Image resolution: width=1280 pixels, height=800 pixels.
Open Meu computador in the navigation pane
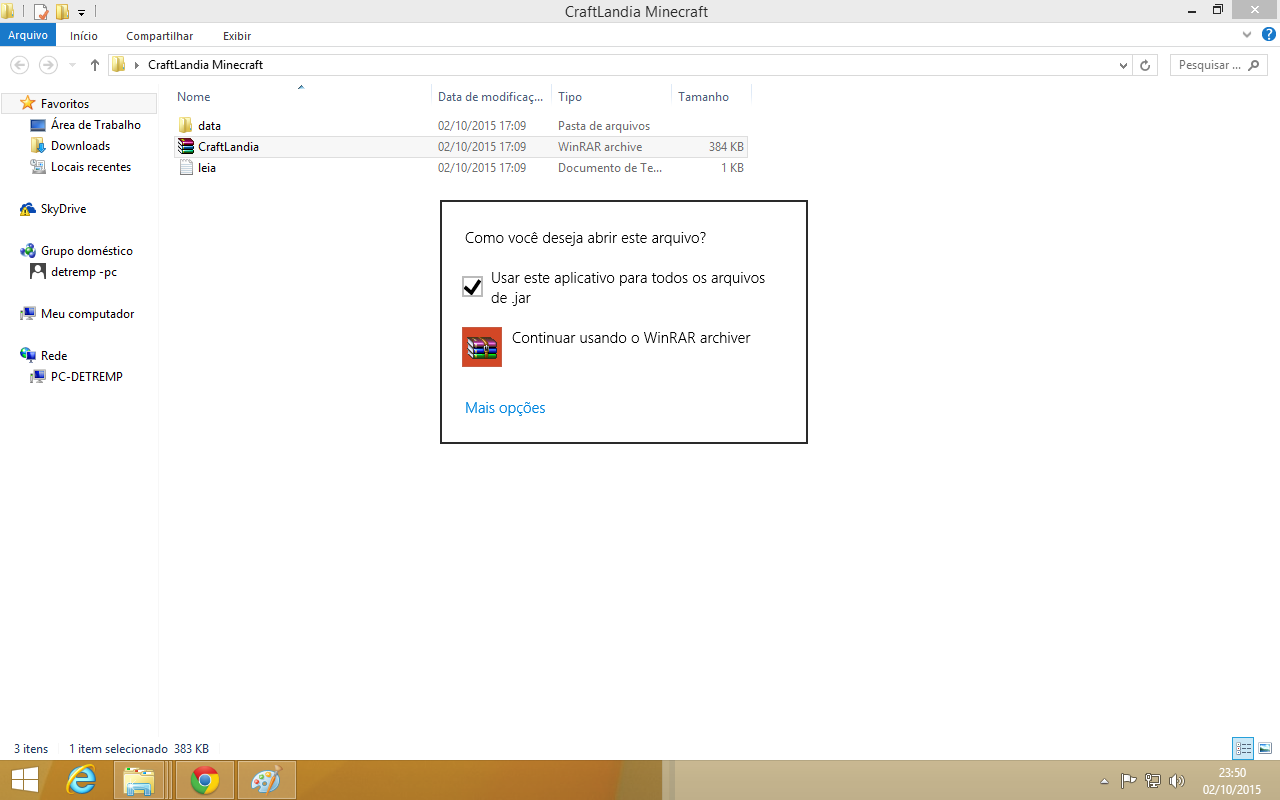pyautogui.click(x=87, y=314)
